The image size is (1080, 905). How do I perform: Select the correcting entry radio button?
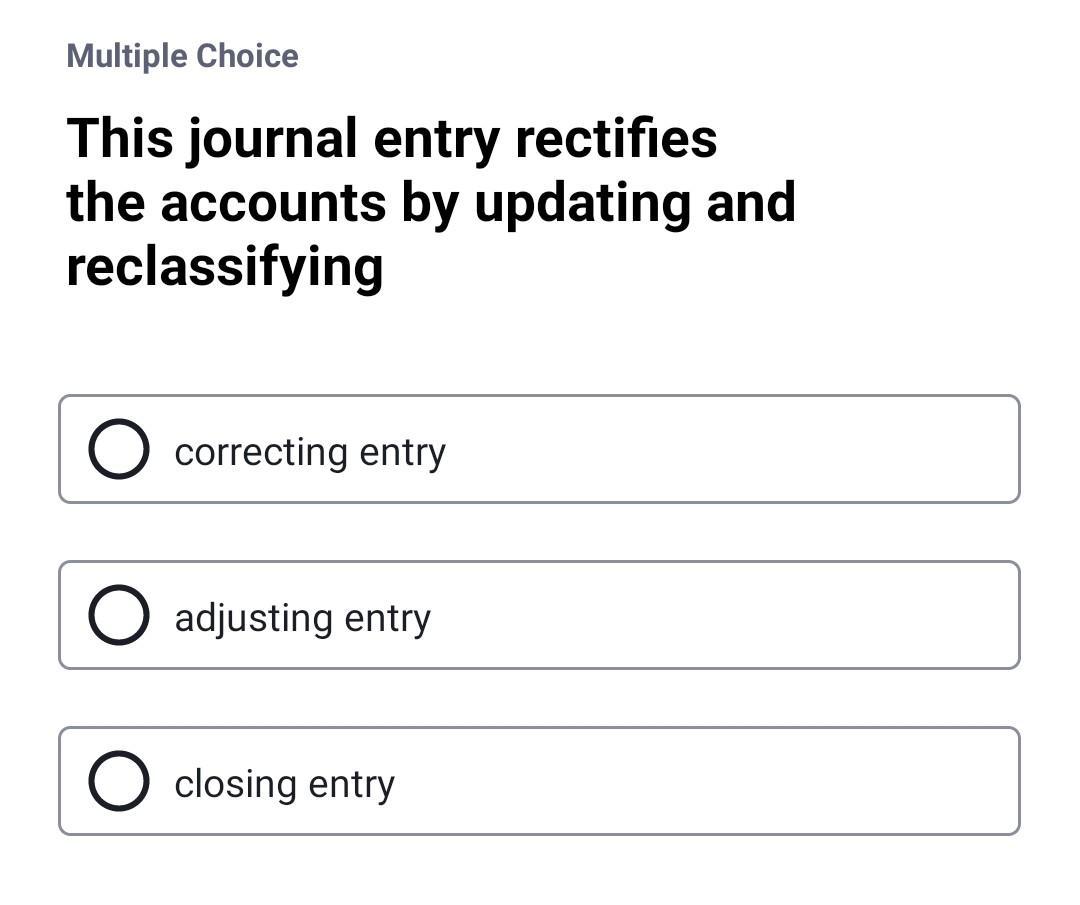pos(118,449)
